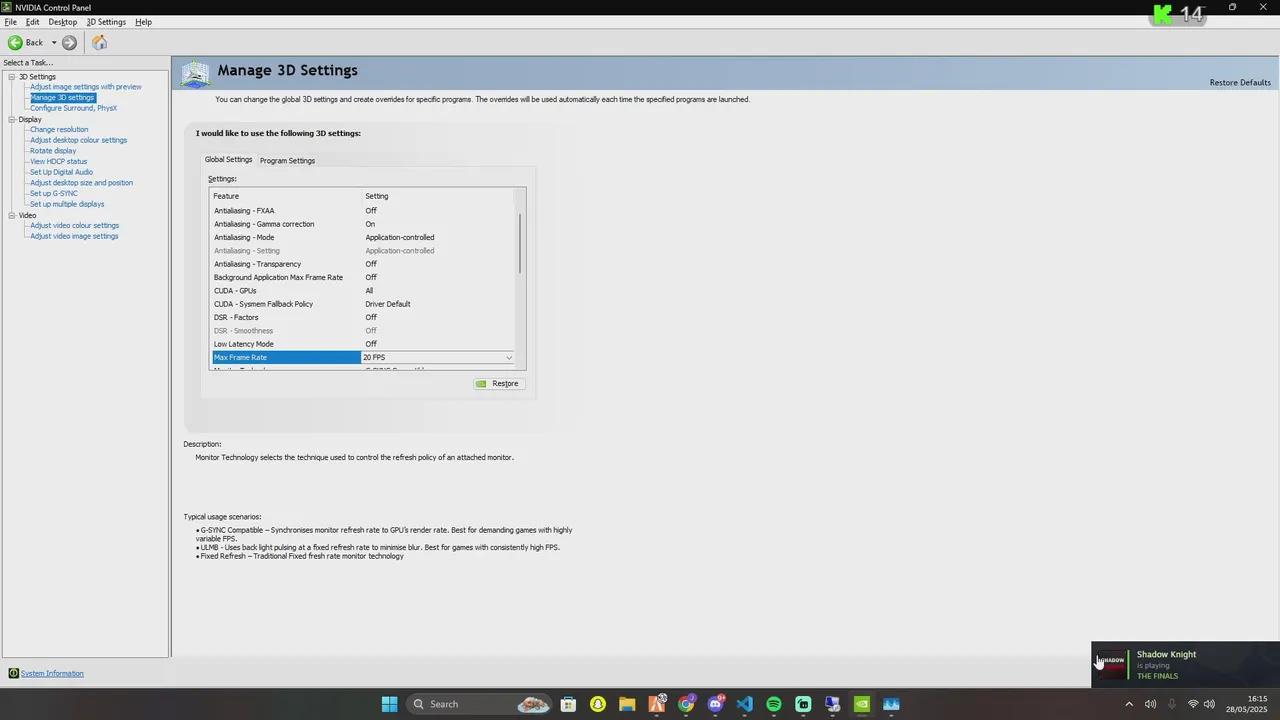The image size is (1280, 720).
Task: Open Configure Surround, PhysX
Action: pos(73,108)
